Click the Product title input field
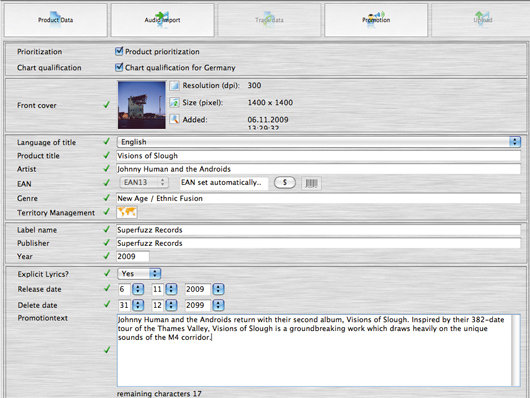This screenshot has height=398, width=530. (318, 156)
